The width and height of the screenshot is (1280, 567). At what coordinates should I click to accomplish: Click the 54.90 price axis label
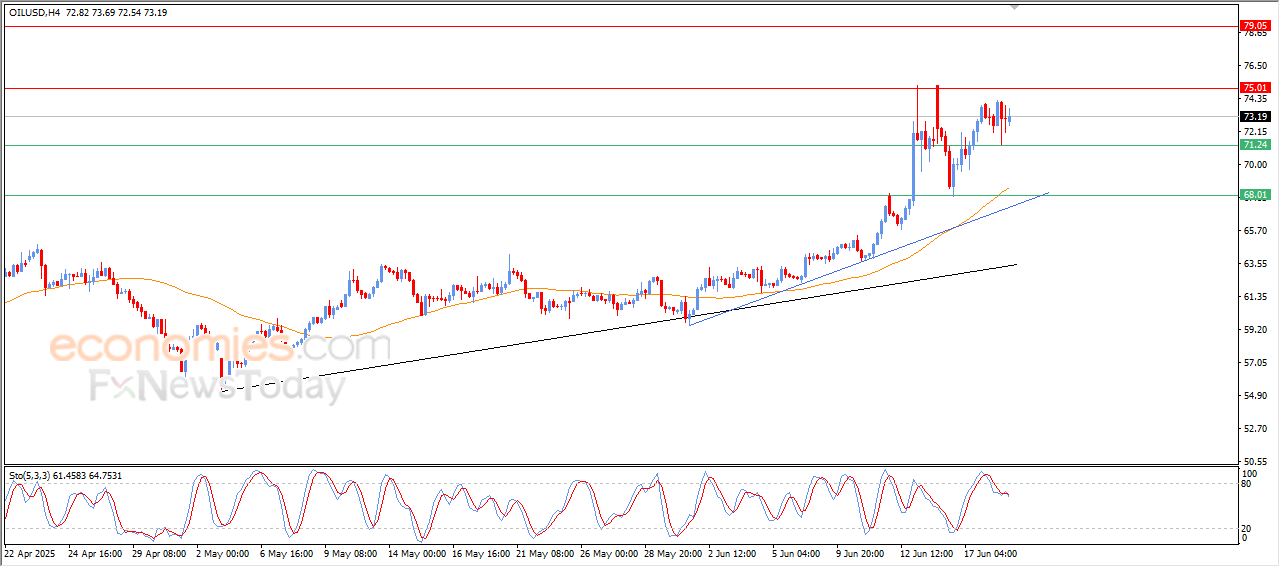1254,396
